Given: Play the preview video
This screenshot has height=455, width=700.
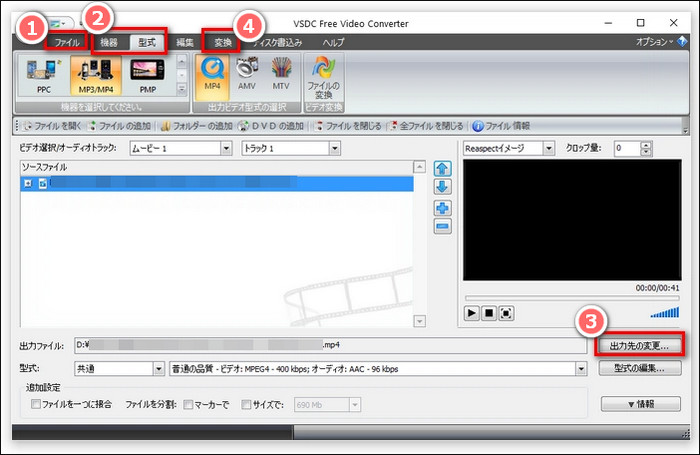Looking at the screenshot, I should point(471,313).
